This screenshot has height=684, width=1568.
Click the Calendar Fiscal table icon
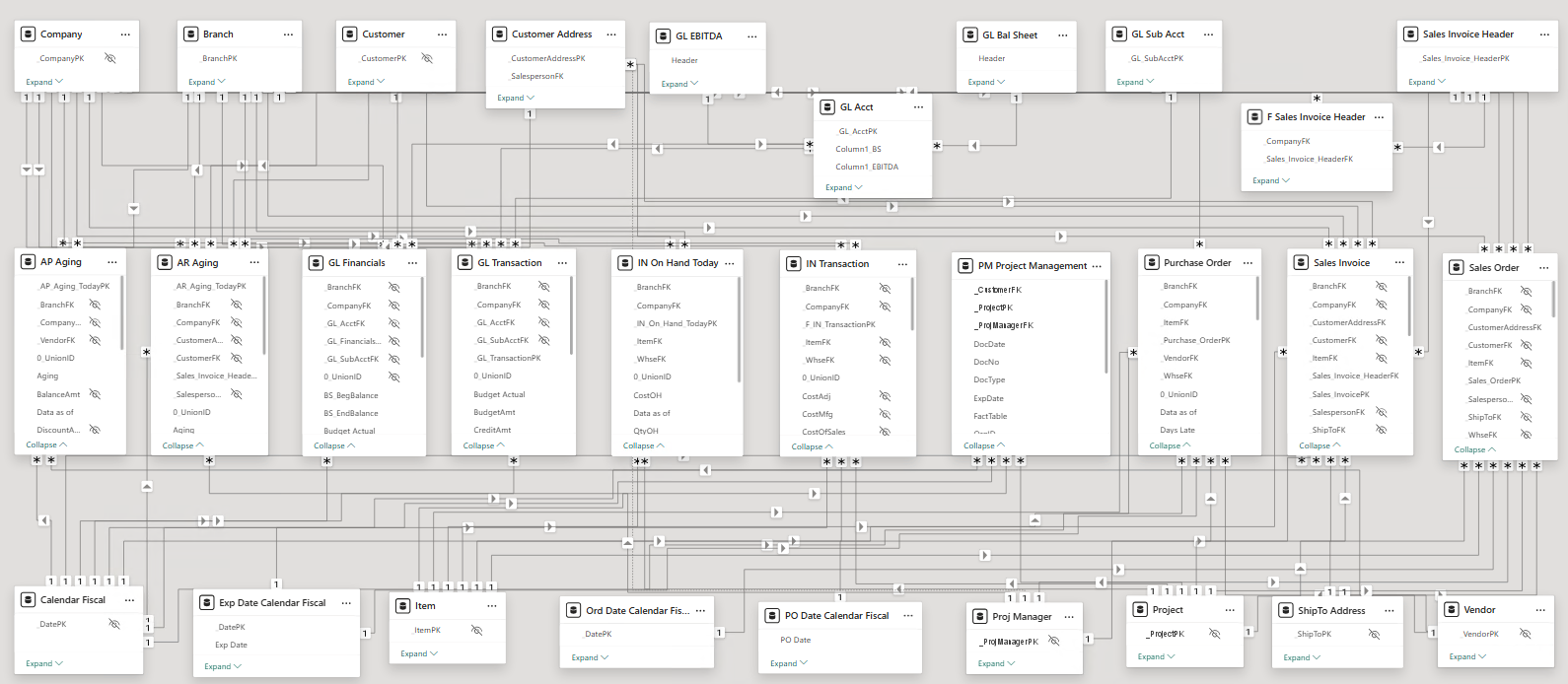(28, 600)
